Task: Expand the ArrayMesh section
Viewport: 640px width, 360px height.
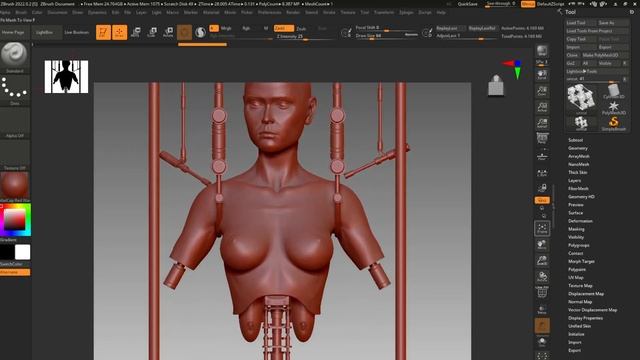Action: click(x=579, y=156)
